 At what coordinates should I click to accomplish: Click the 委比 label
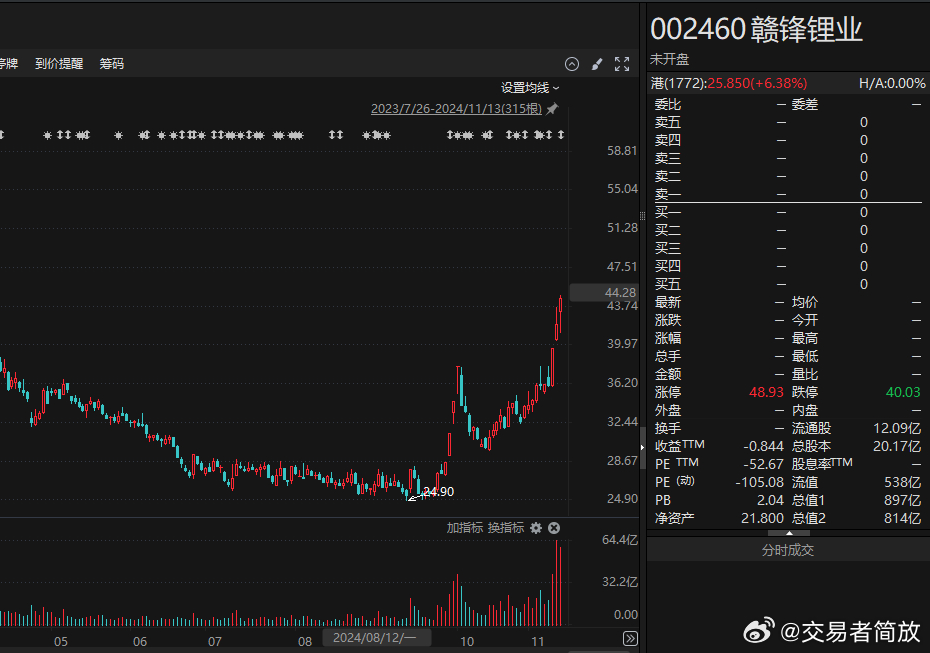(668, 104)
